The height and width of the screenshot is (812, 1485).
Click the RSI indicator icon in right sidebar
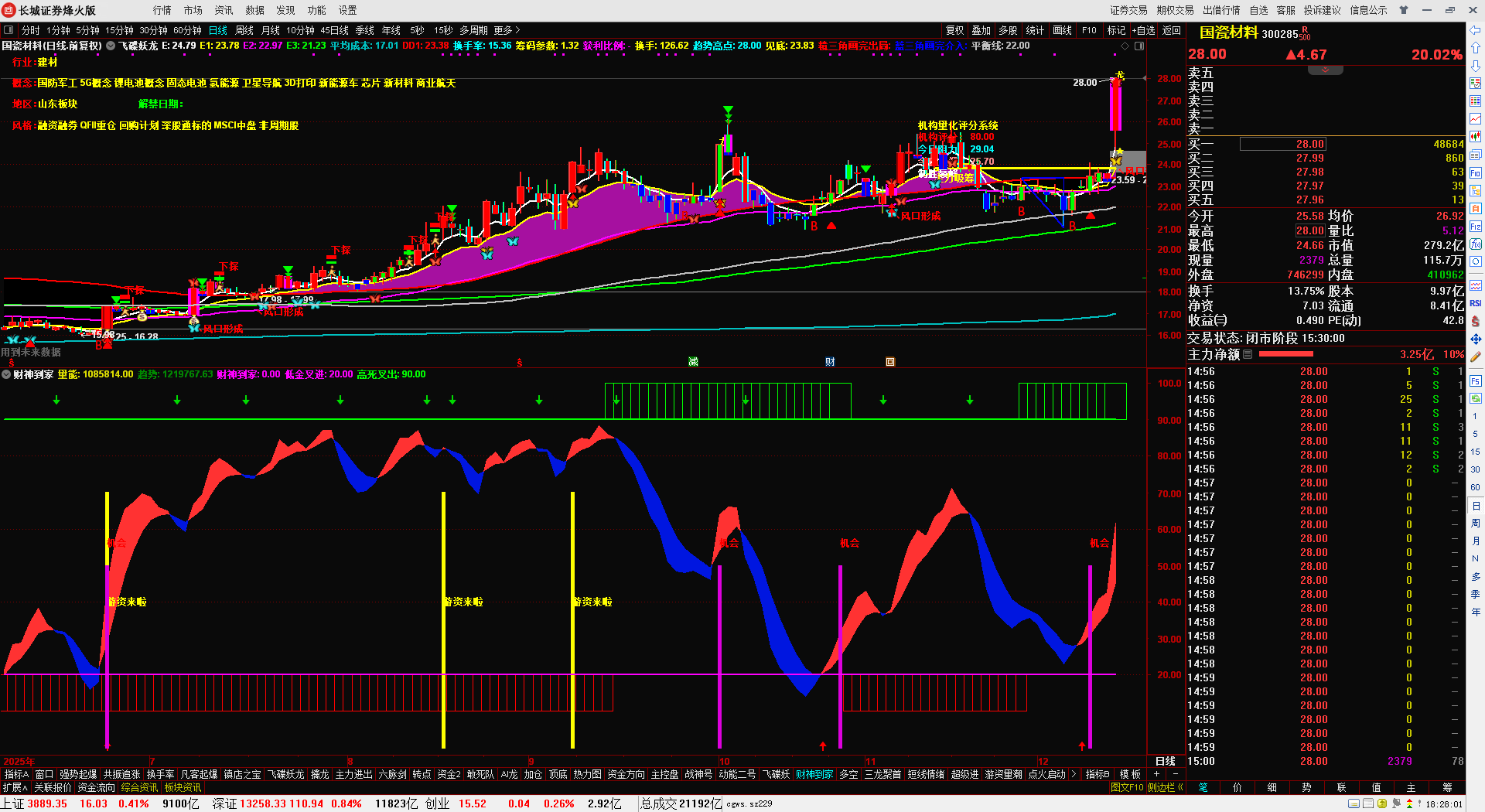pyautogui.click(x=1475, y=303)
